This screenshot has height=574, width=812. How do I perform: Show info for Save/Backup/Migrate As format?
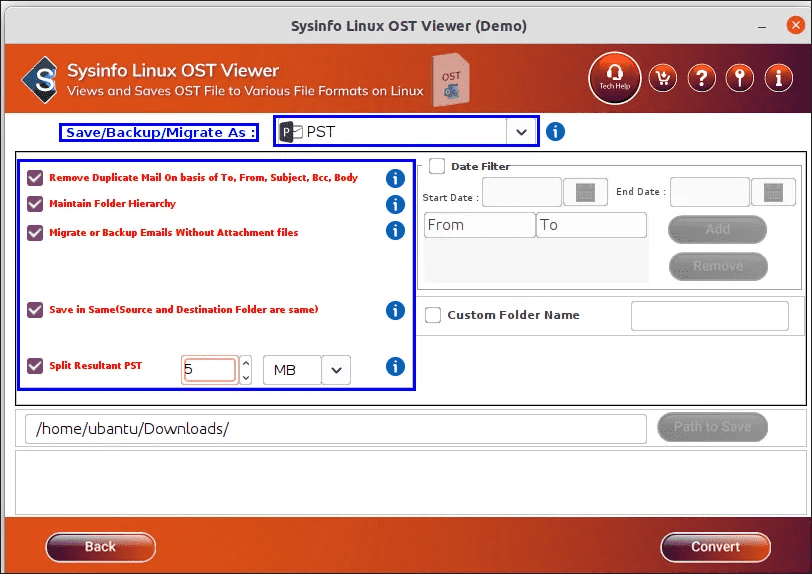[x=555, y=132]
